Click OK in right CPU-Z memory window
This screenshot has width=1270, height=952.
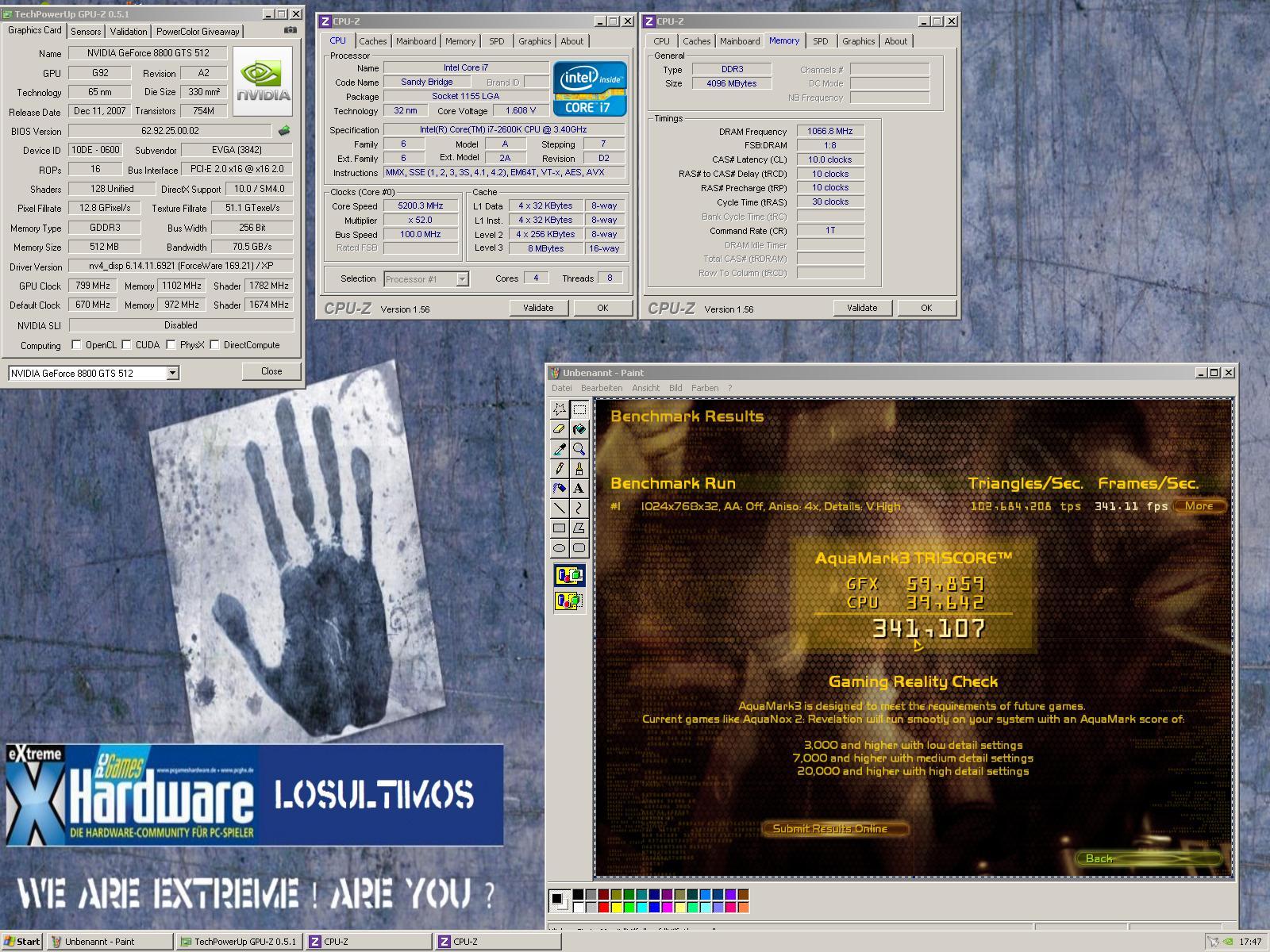click(x=926, y=308)
